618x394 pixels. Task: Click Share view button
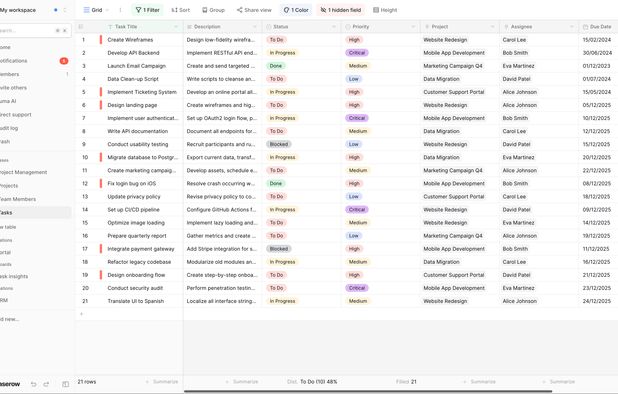click(254, 10)
